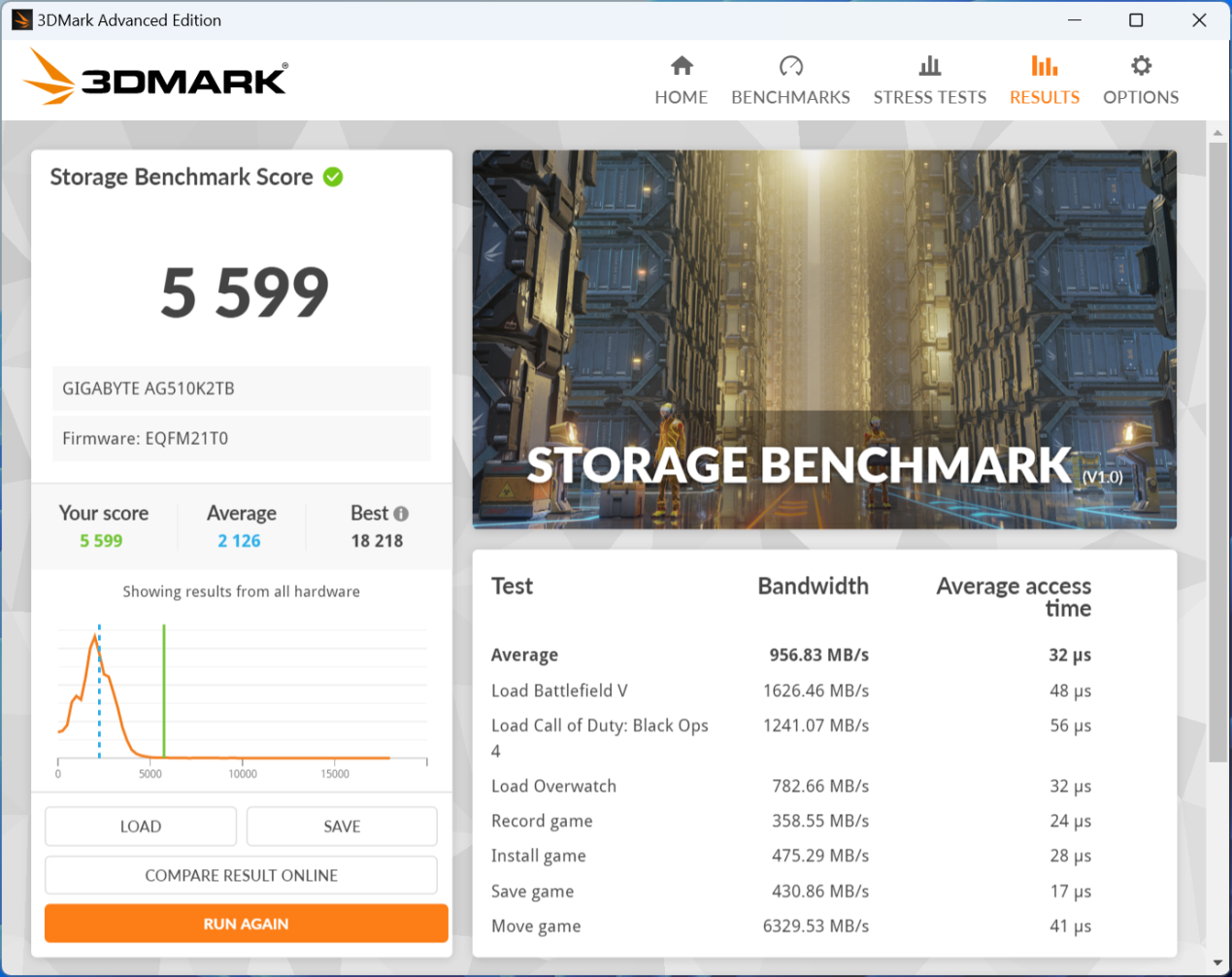Screen dimensions: 1232x977
Task: Click the scrollbar down arrow
Action: coord(1217,962)
